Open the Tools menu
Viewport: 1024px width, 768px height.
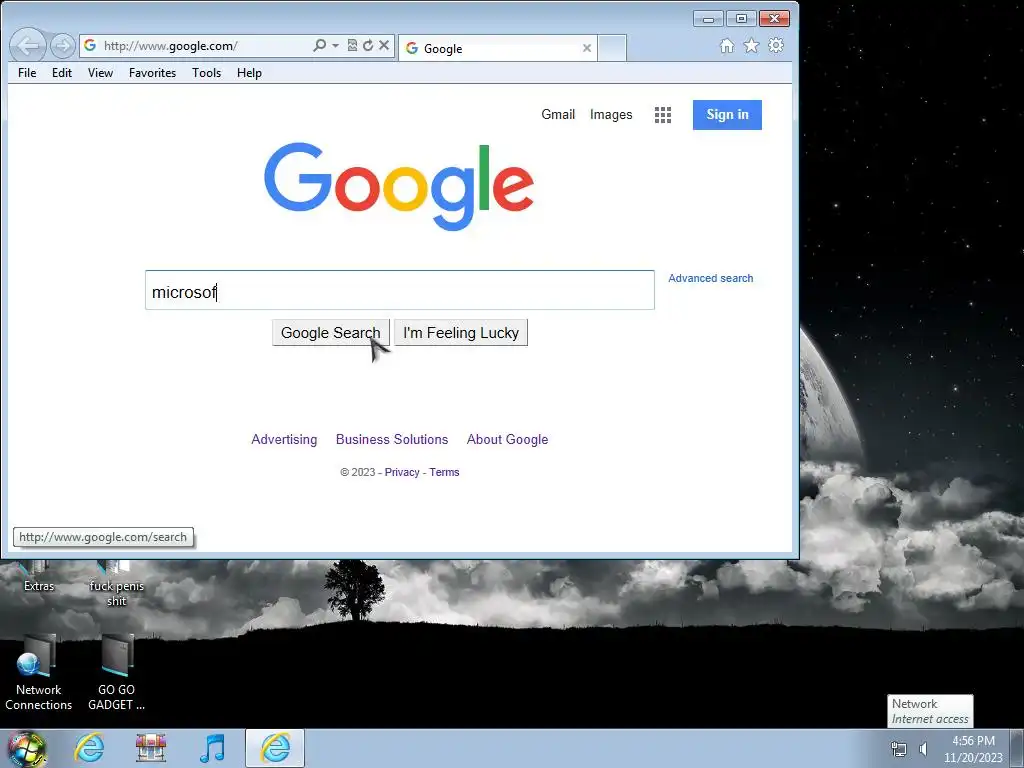tap(206, 73)
